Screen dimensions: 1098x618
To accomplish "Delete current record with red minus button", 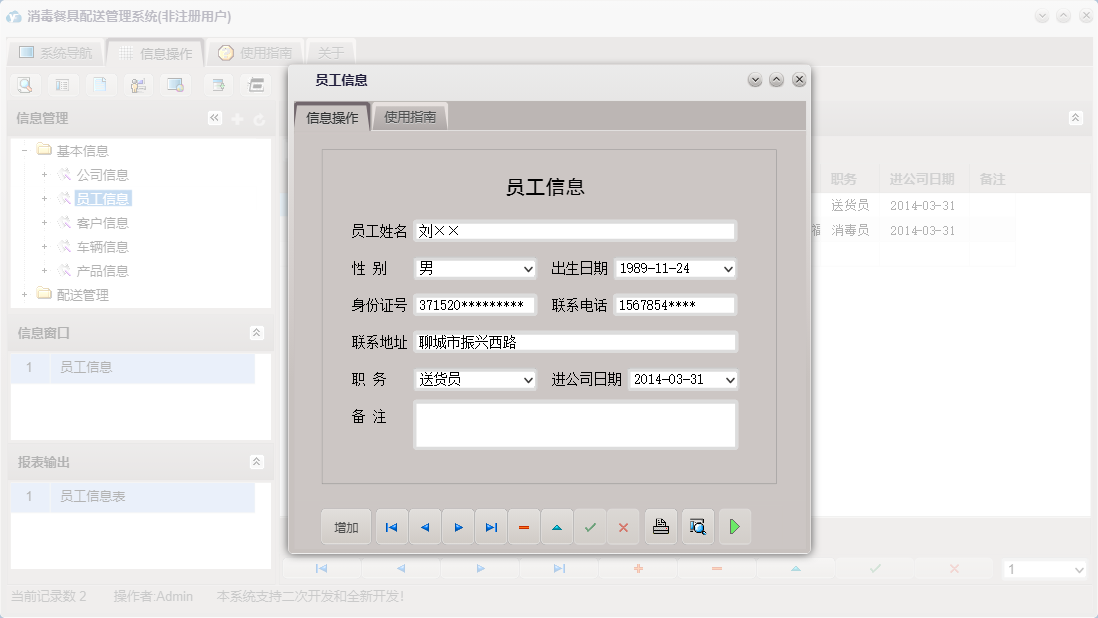I will point(524,527).
